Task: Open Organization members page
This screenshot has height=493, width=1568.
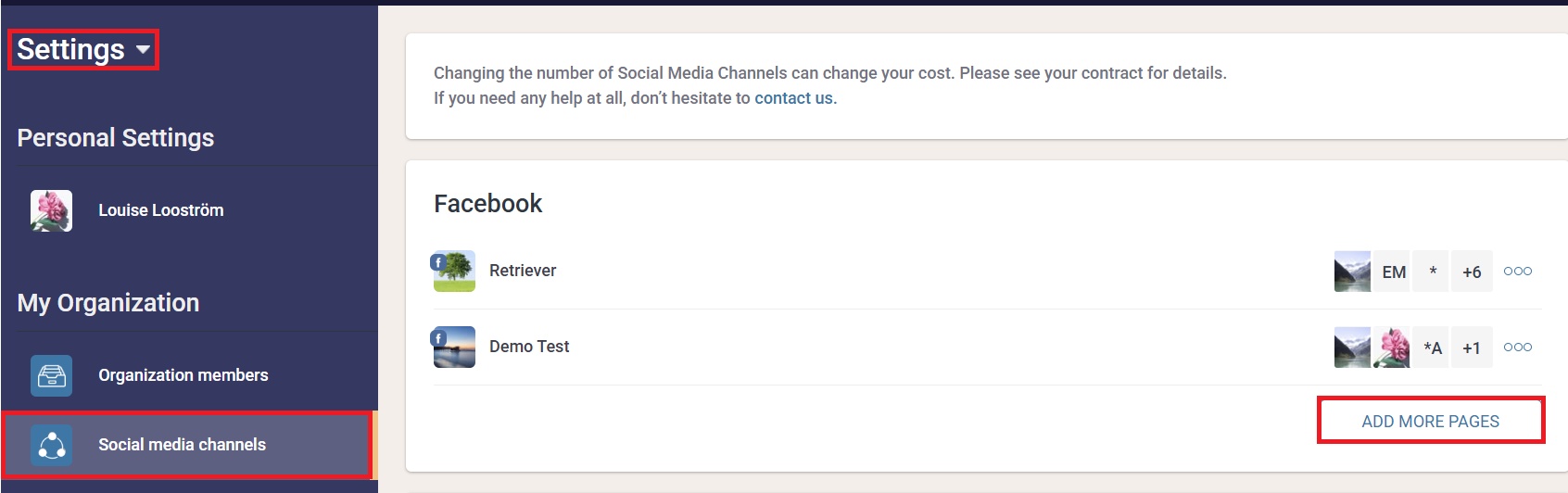Action: (x=183, y=375)
